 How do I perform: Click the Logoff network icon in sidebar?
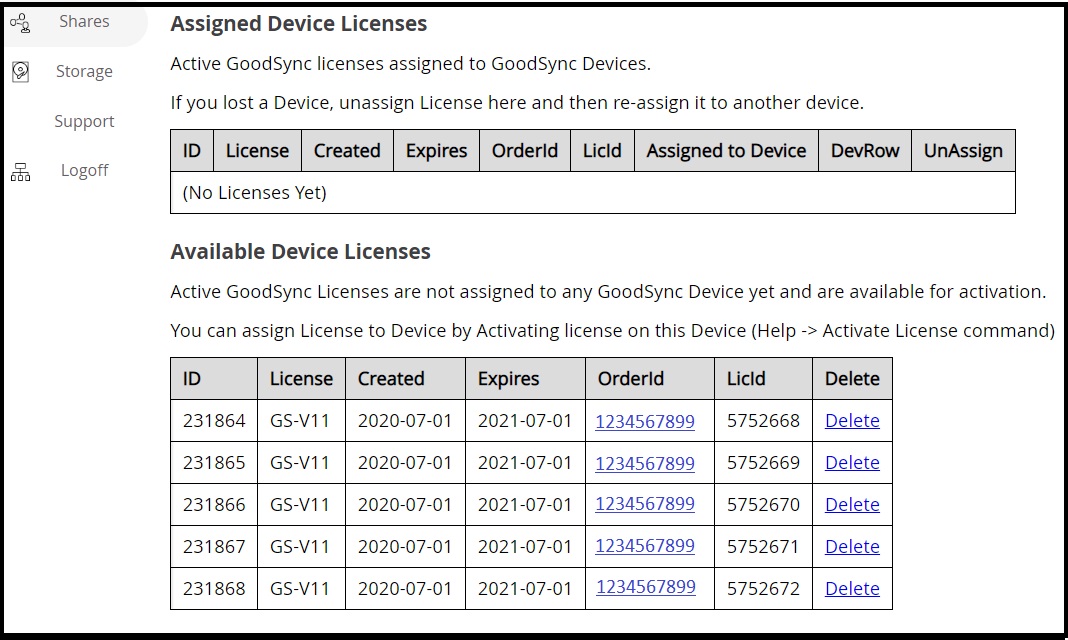[20, 172]
